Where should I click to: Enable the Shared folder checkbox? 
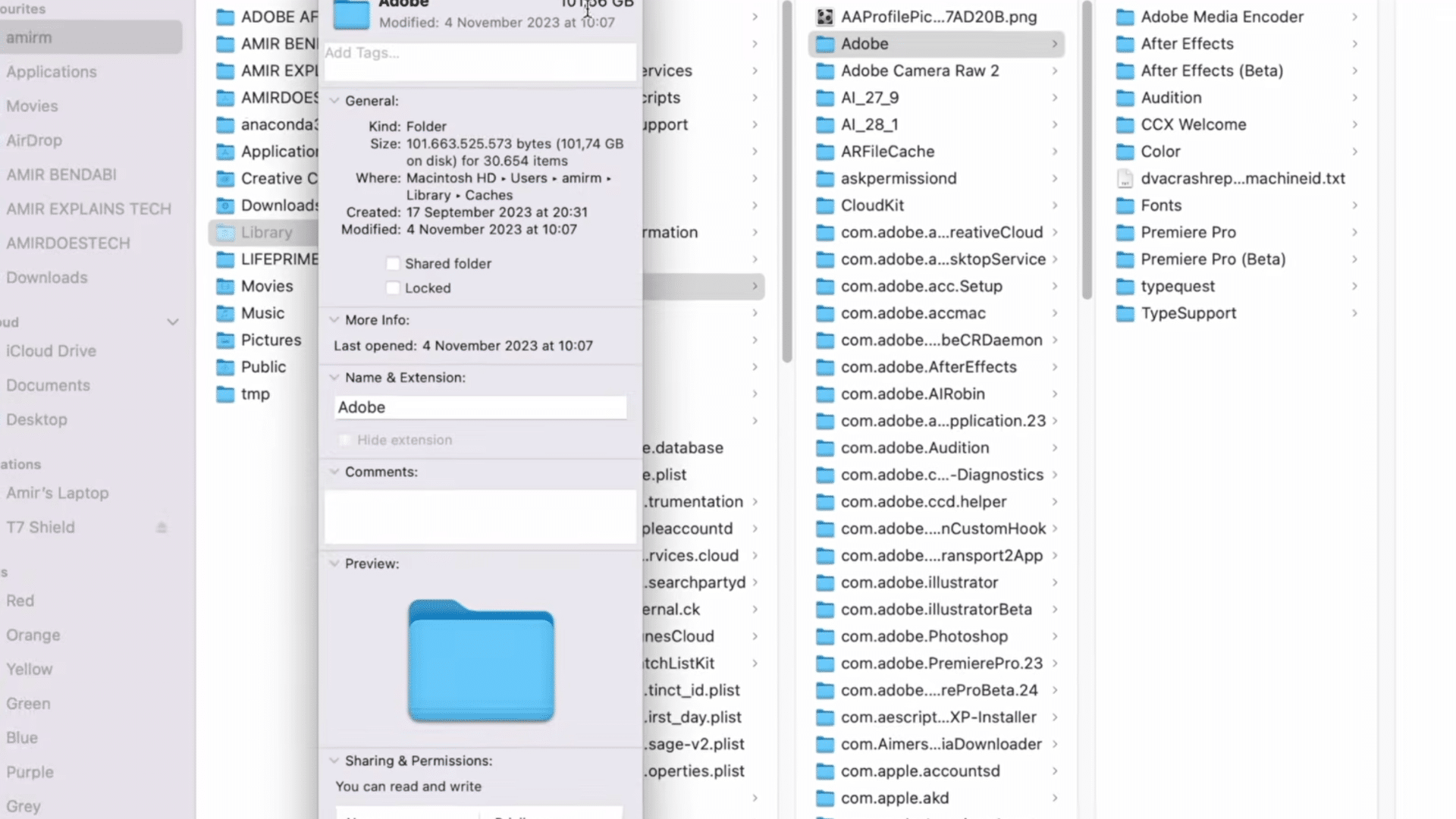[x=393, y=263]
